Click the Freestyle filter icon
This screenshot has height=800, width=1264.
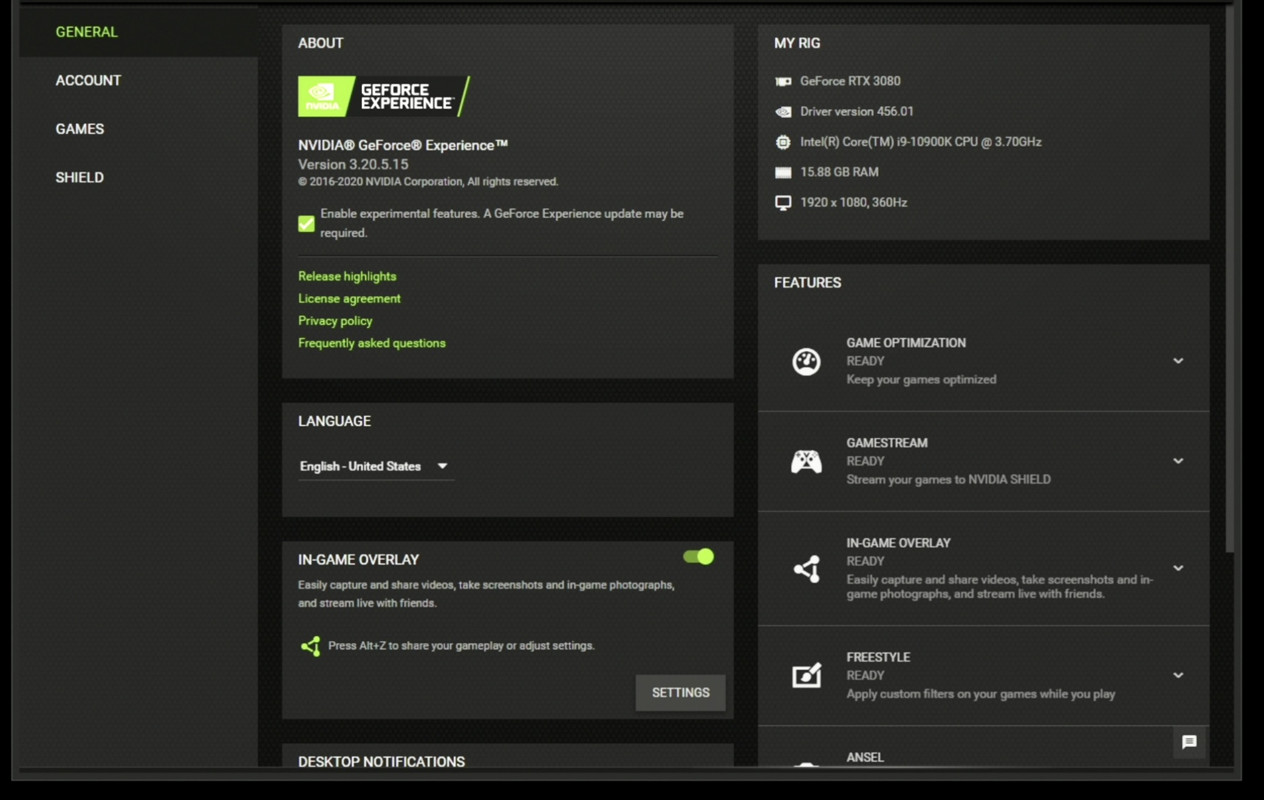[x=806, y=676]
